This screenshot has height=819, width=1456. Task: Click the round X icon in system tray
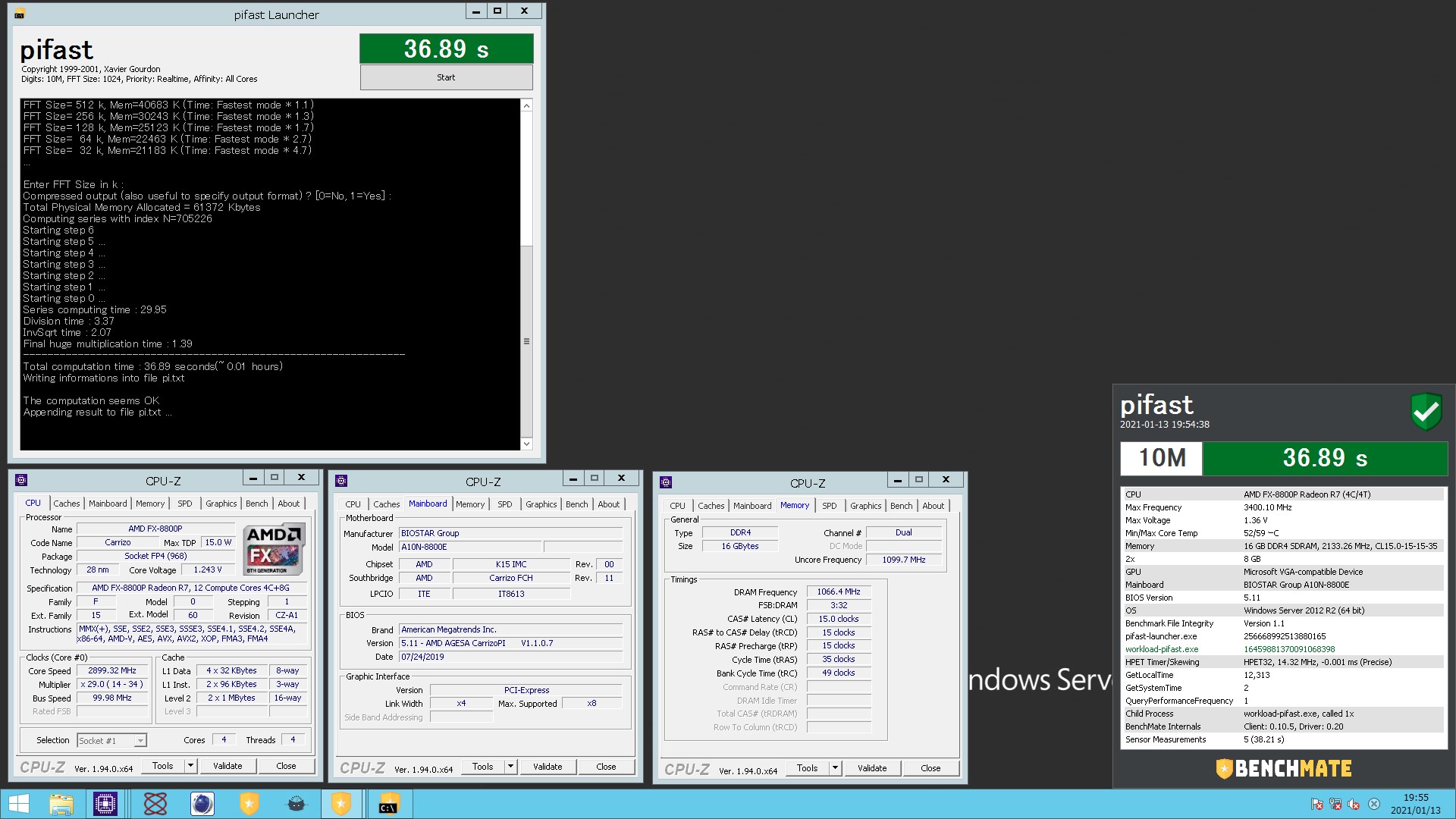click(x=1373, y=805)
